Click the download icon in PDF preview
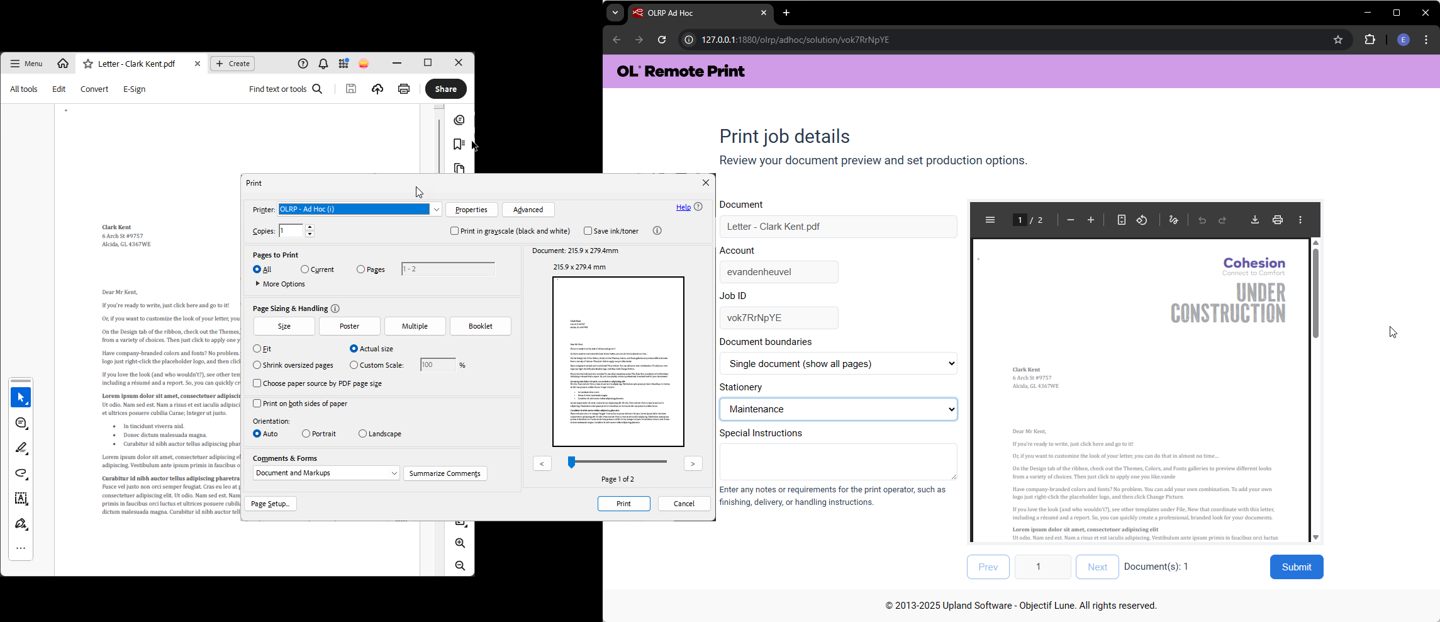 (x=1255, y=220)
